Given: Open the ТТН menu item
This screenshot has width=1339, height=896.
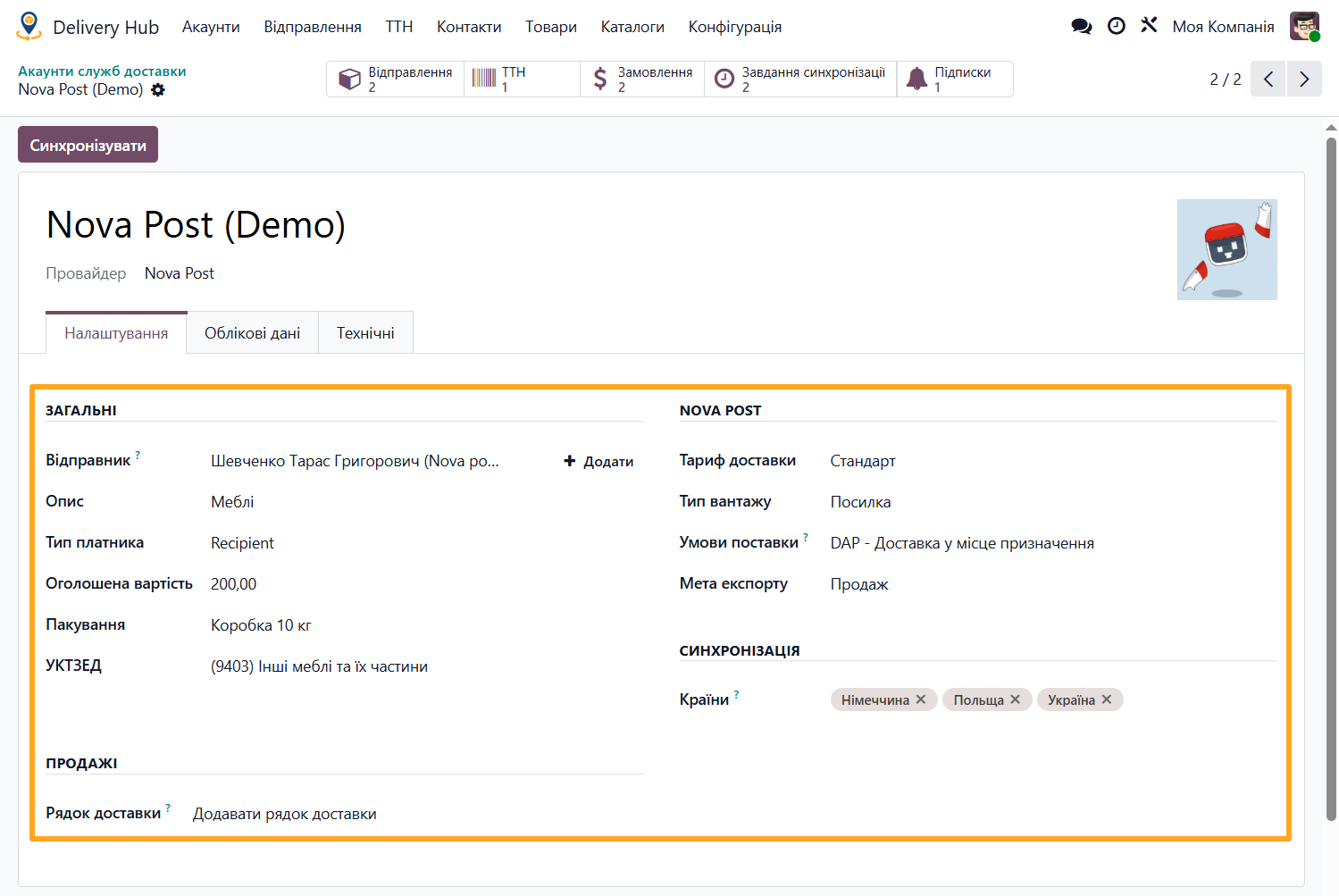Looking at the screenshot, I should 399,27.
